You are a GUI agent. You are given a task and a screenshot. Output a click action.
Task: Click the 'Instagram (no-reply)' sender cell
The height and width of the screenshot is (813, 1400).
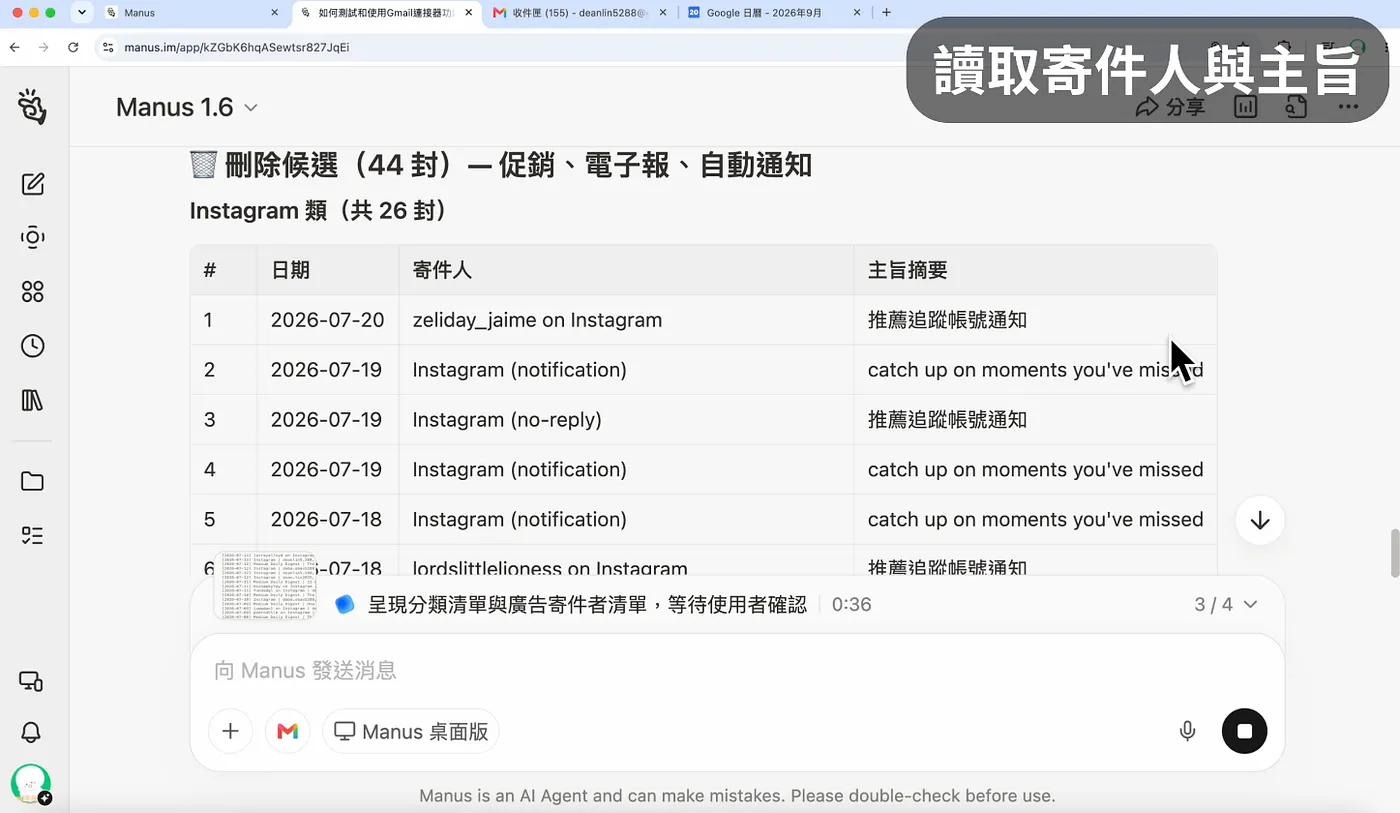tap(626, 420)
